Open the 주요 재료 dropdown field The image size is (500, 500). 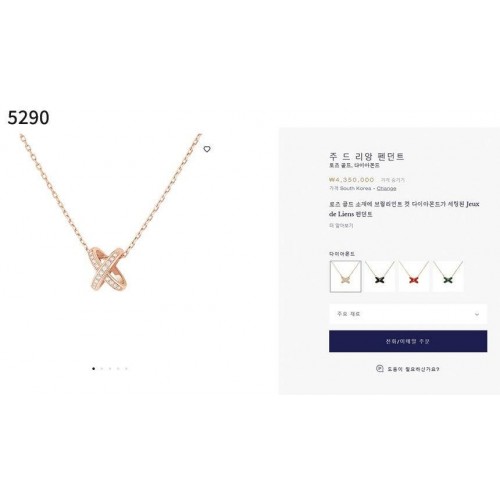point(408,314)
